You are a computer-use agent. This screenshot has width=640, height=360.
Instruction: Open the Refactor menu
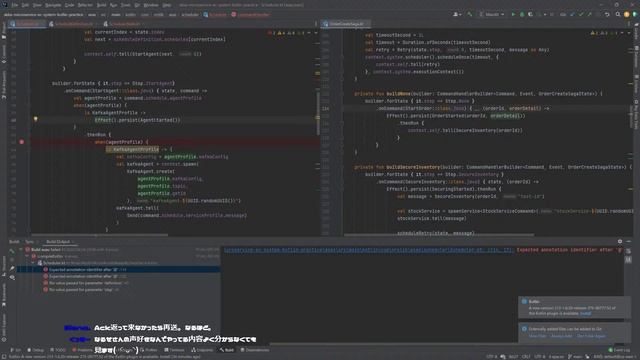85,5
